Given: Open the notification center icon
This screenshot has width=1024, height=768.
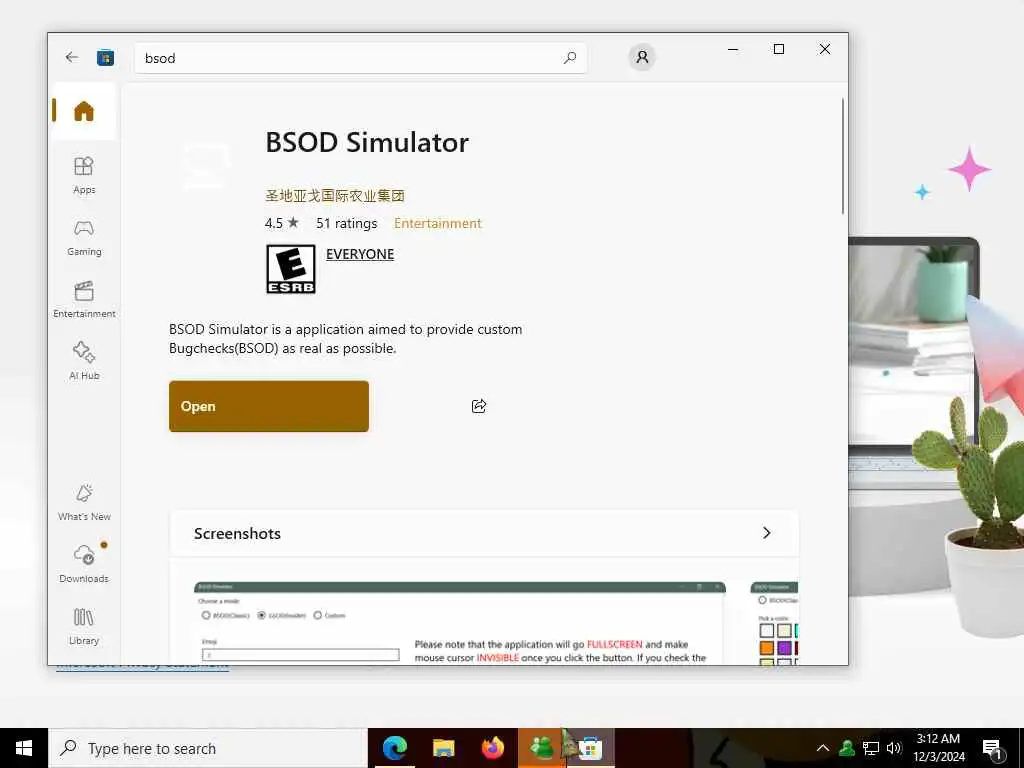Looking at the screenshot, I should click(x=993, y=748).
